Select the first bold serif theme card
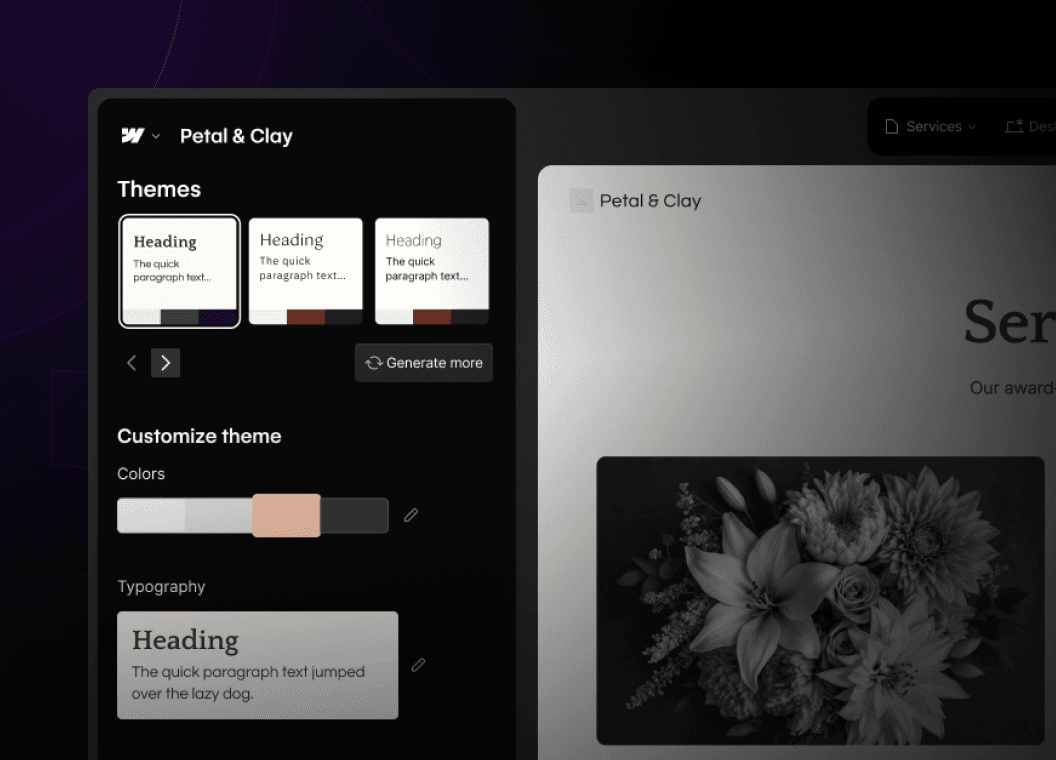 tap(179, 271)
